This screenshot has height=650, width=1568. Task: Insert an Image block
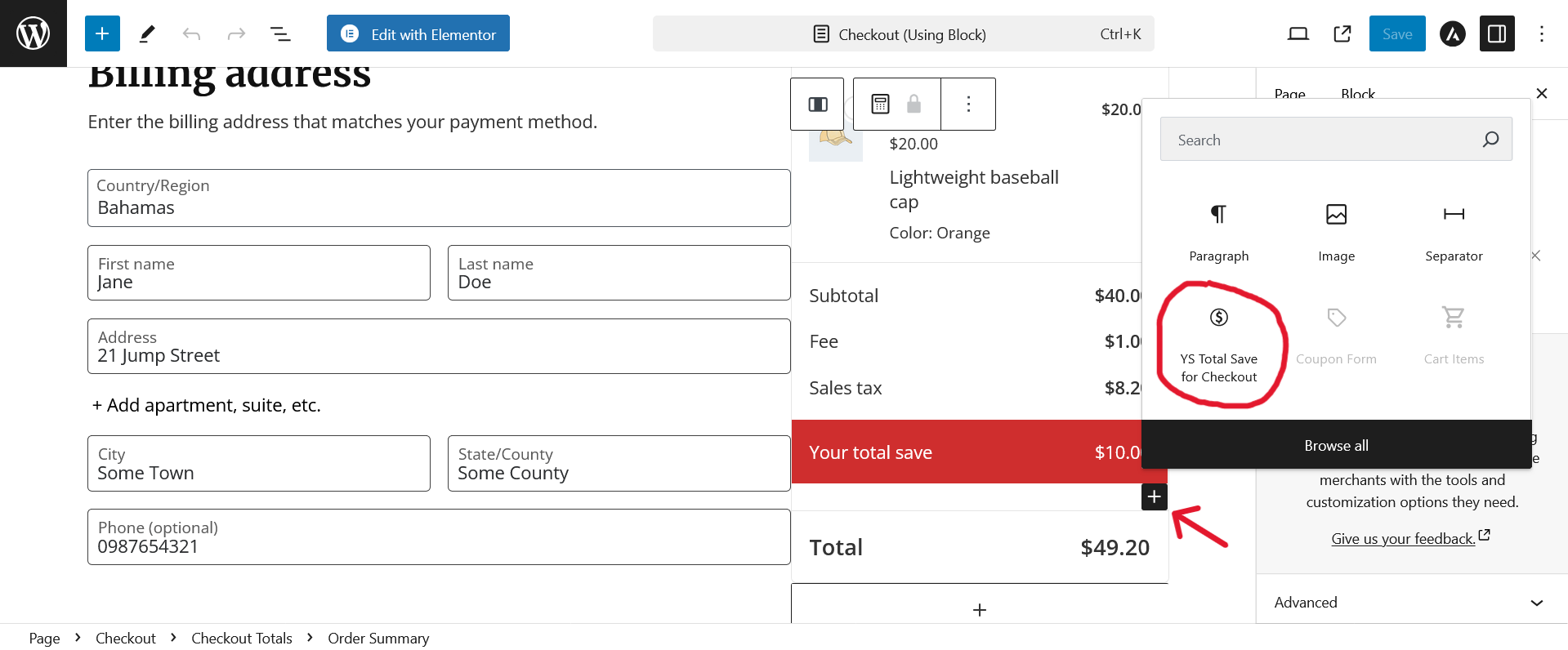(1336, 233)
